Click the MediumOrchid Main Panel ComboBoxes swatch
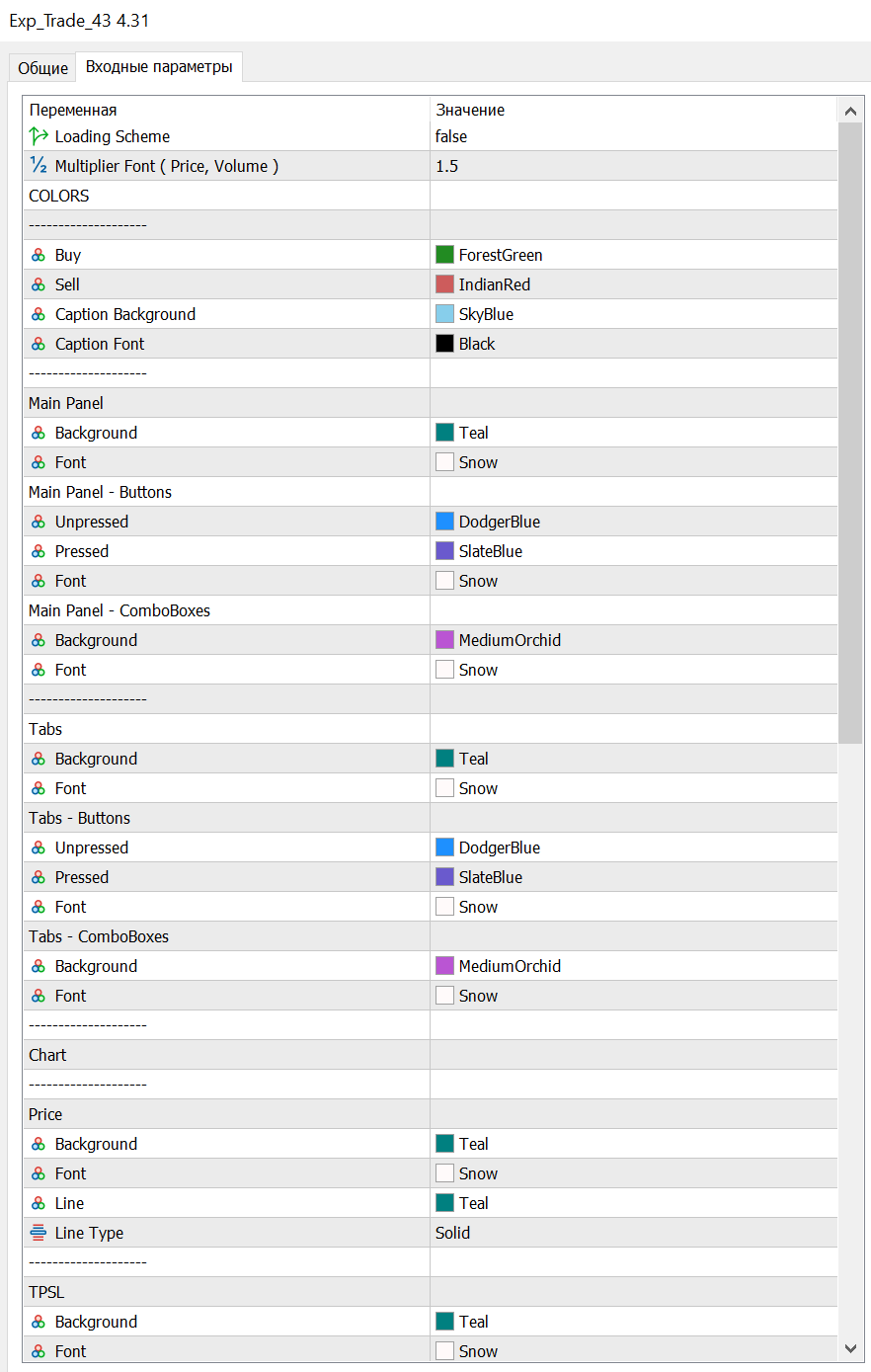This screenshot has width=871, height=1372. click(445, 640)
